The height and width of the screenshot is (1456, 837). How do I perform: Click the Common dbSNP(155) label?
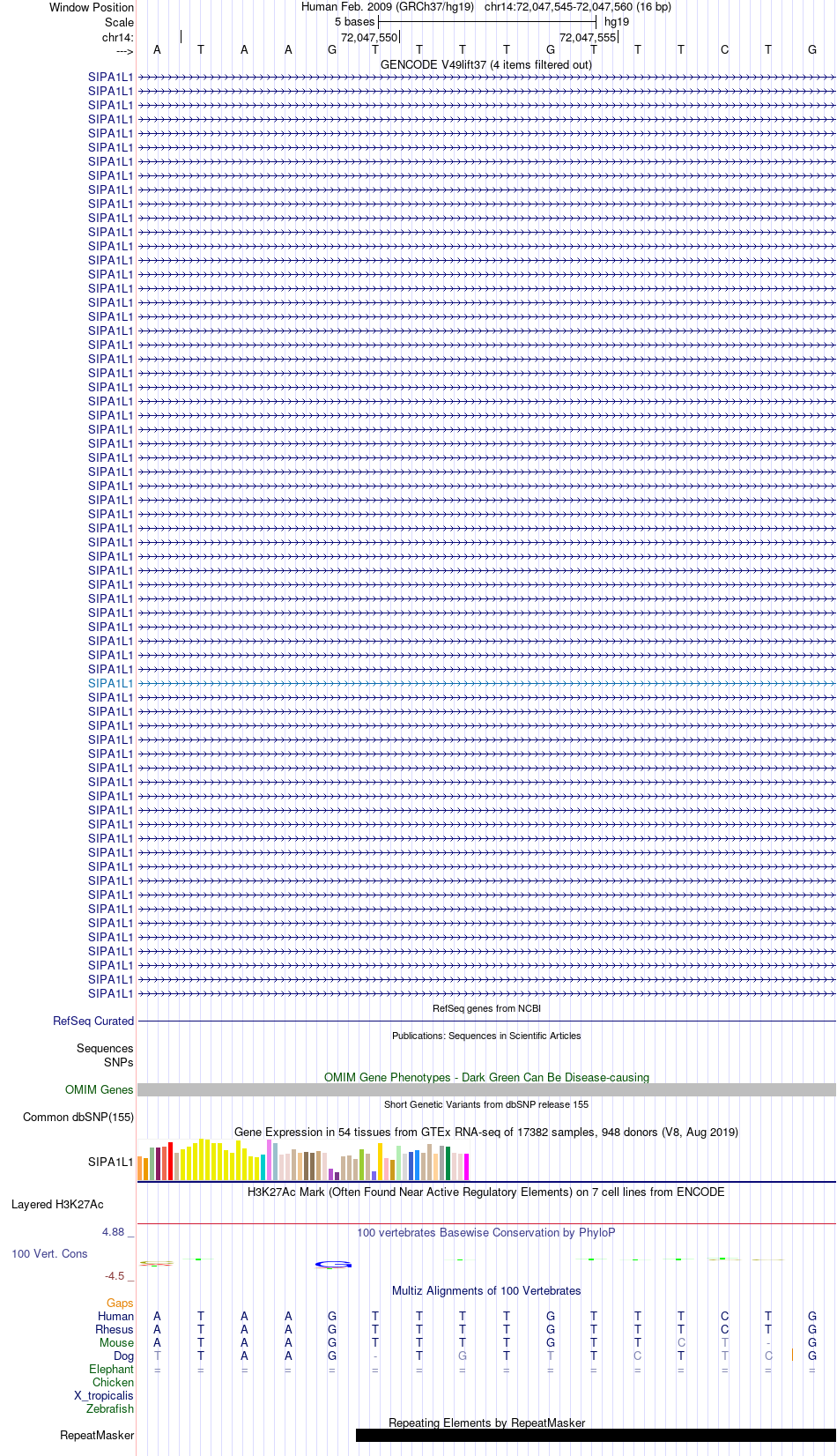78,1117
